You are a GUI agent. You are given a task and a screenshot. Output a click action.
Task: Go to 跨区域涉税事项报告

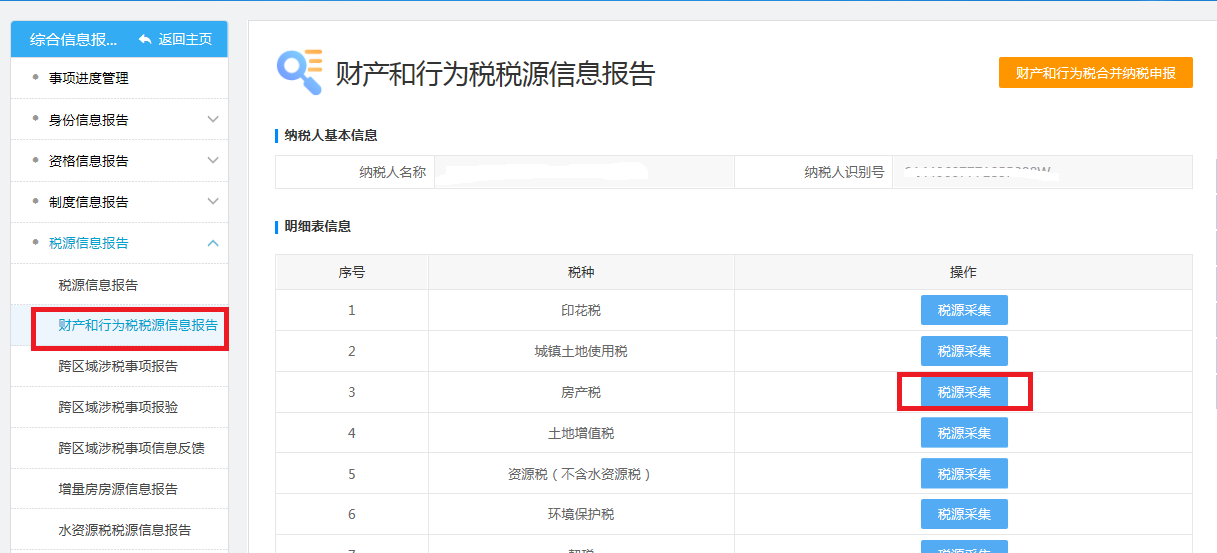click(118, 366)
